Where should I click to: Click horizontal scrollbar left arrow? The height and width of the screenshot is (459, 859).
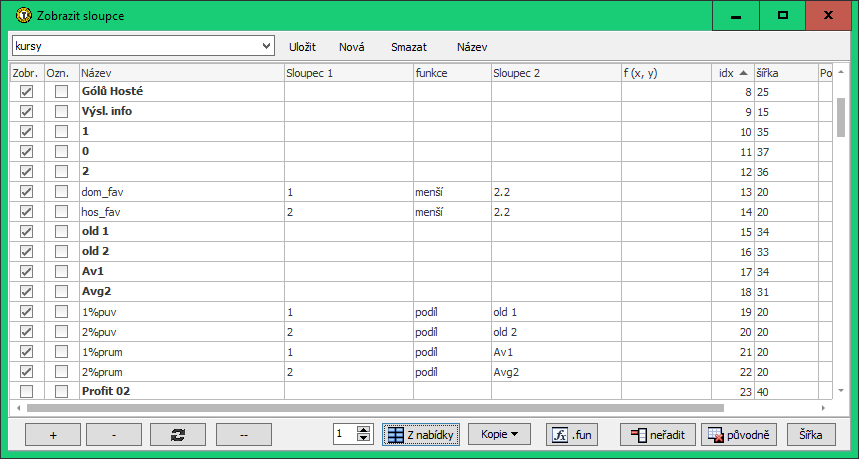19,408
